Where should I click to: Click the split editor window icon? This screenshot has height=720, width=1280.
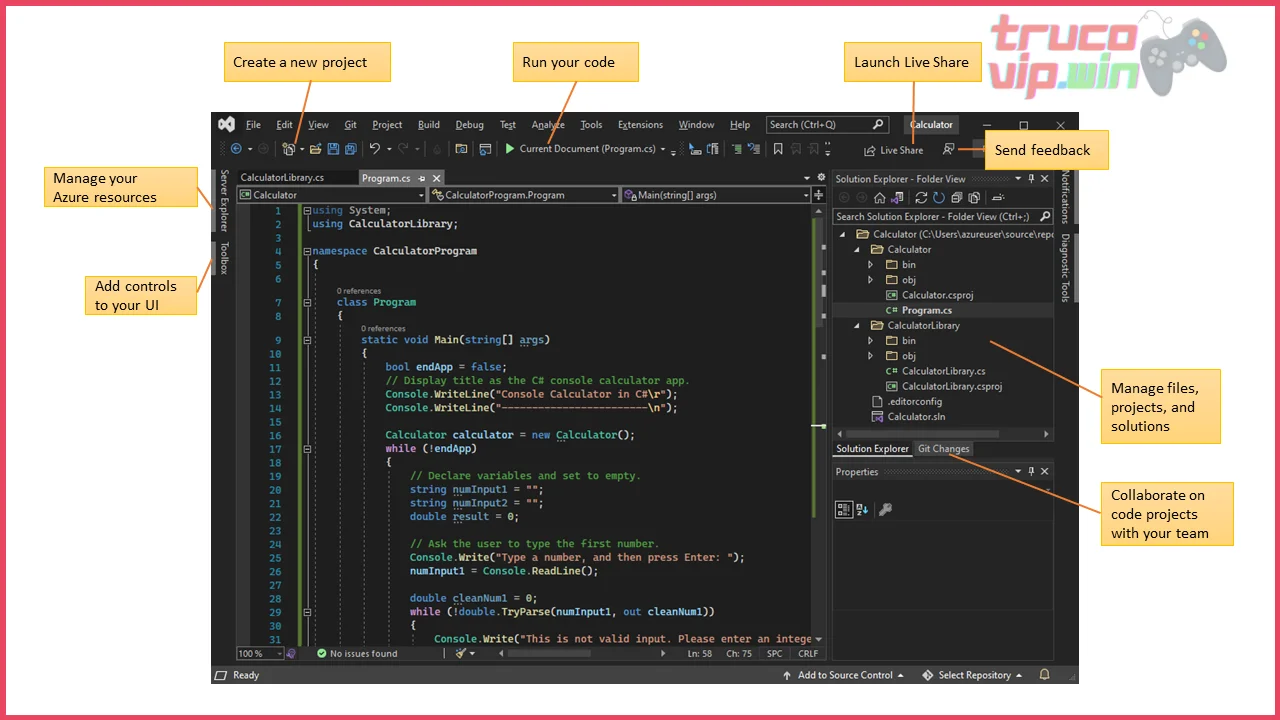(818, 195)
